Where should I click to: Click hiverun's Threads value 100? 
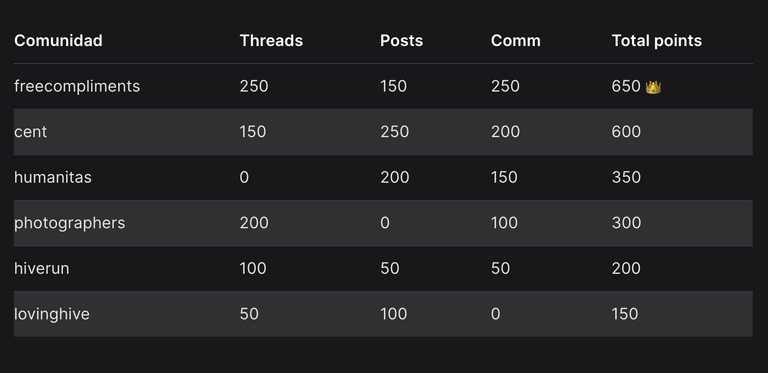click(253, 268)
